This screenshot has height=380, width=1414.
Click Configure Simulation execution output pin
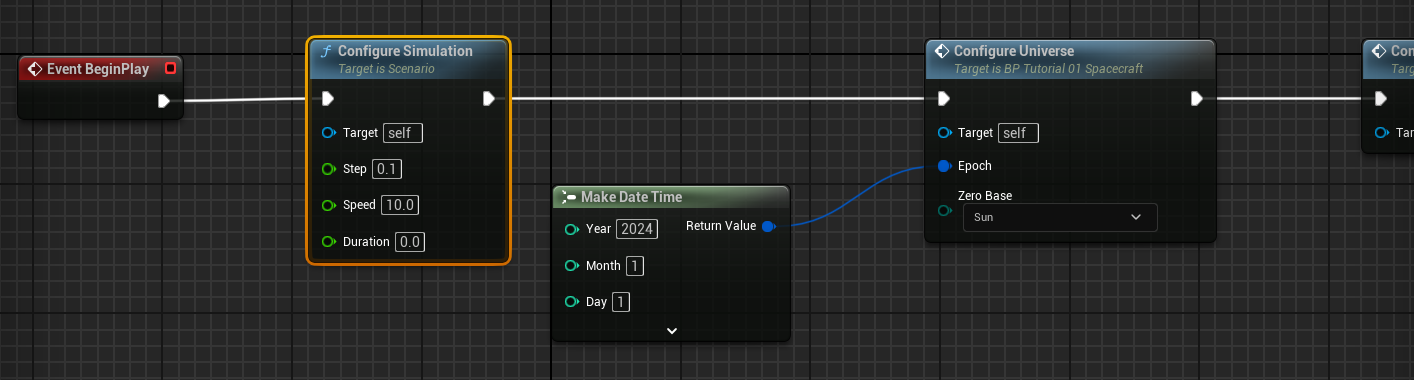[489, 98]
